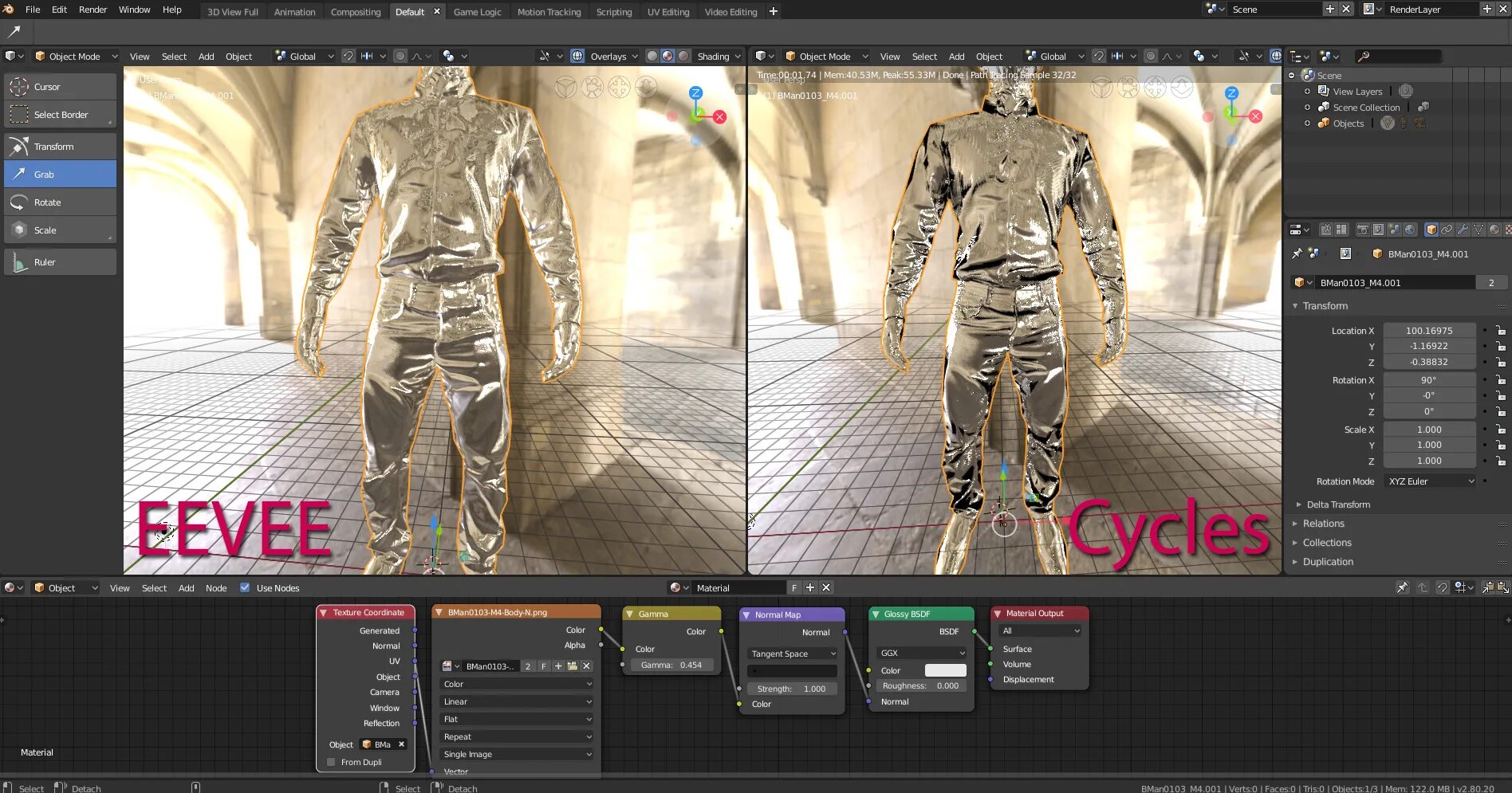Open the Material sphere properties tab

point(1494,230)
